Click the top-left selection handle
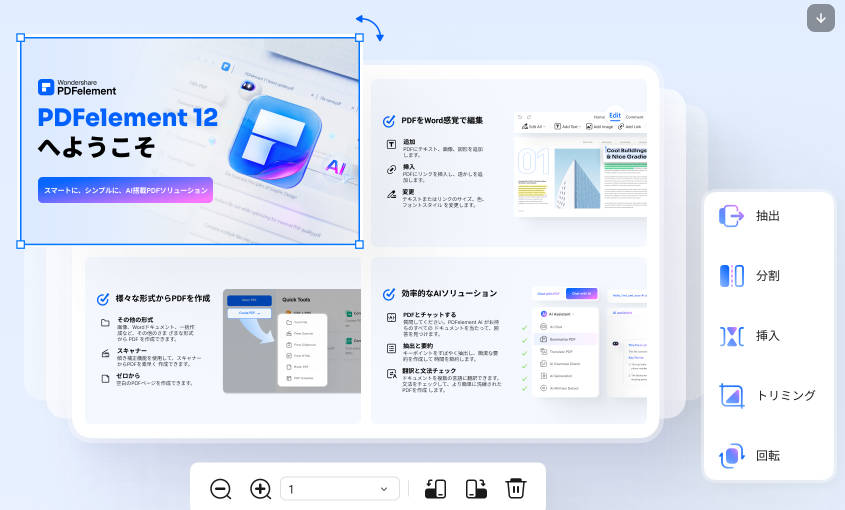 coord(20,37)
